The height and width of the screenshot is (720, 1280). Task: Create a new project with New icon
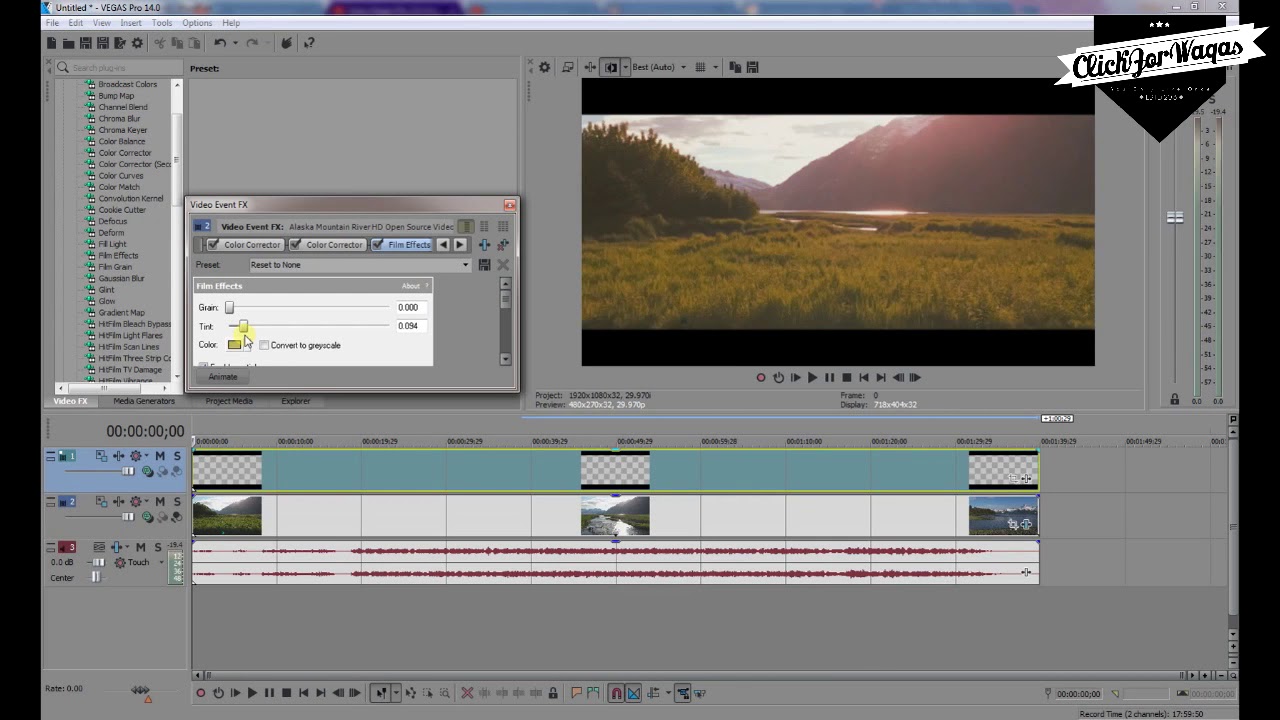pos(52,43)
